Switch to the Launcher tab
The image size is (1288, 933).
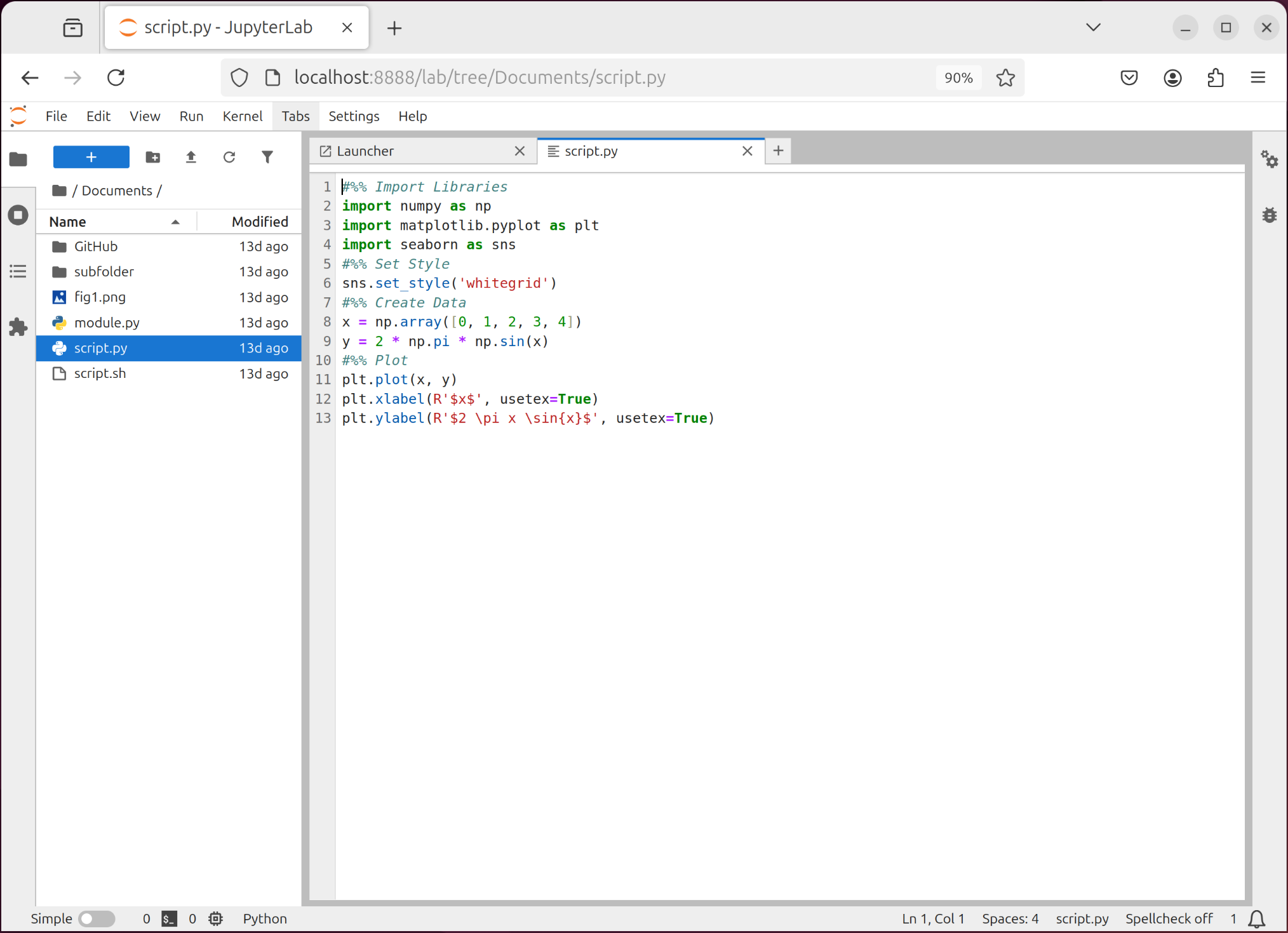click(423, 151)
